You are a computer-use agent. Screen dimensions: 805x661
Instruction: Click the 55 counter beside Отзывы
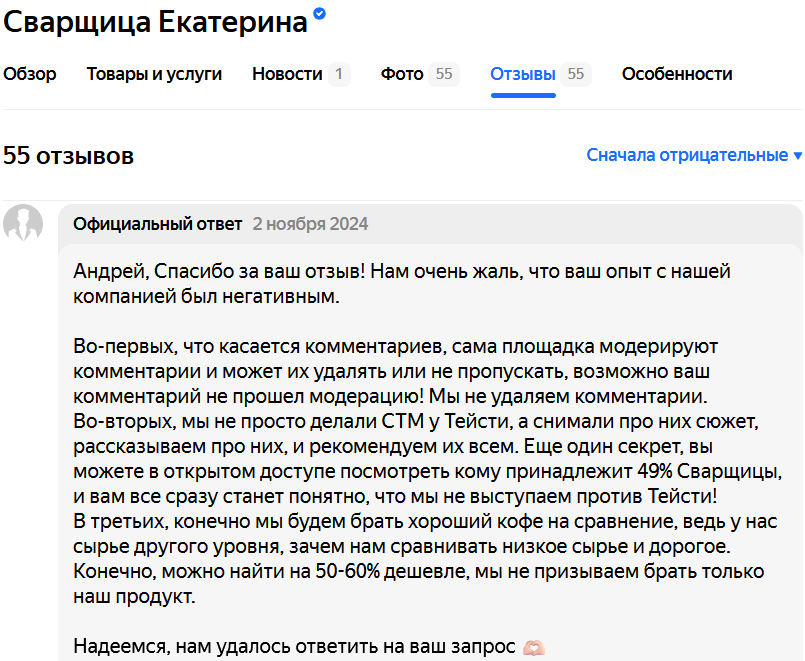[x=576, y=74]
